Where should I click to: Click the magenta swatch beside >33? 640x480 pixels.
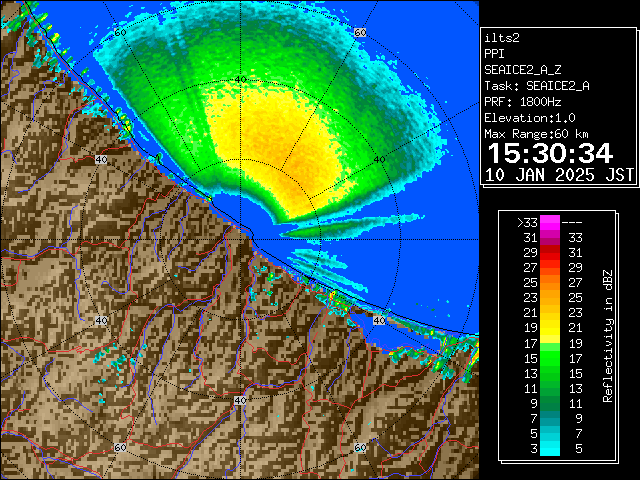[x=550, y=223]
